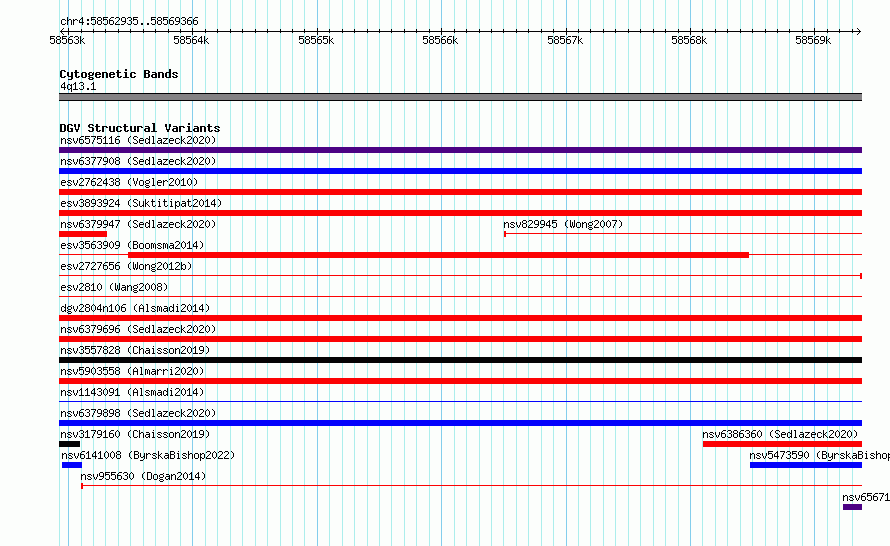Click nsv3557828 (Chaisson2019) label
Viewport: 890px width, 546px height.
(135, 350)
